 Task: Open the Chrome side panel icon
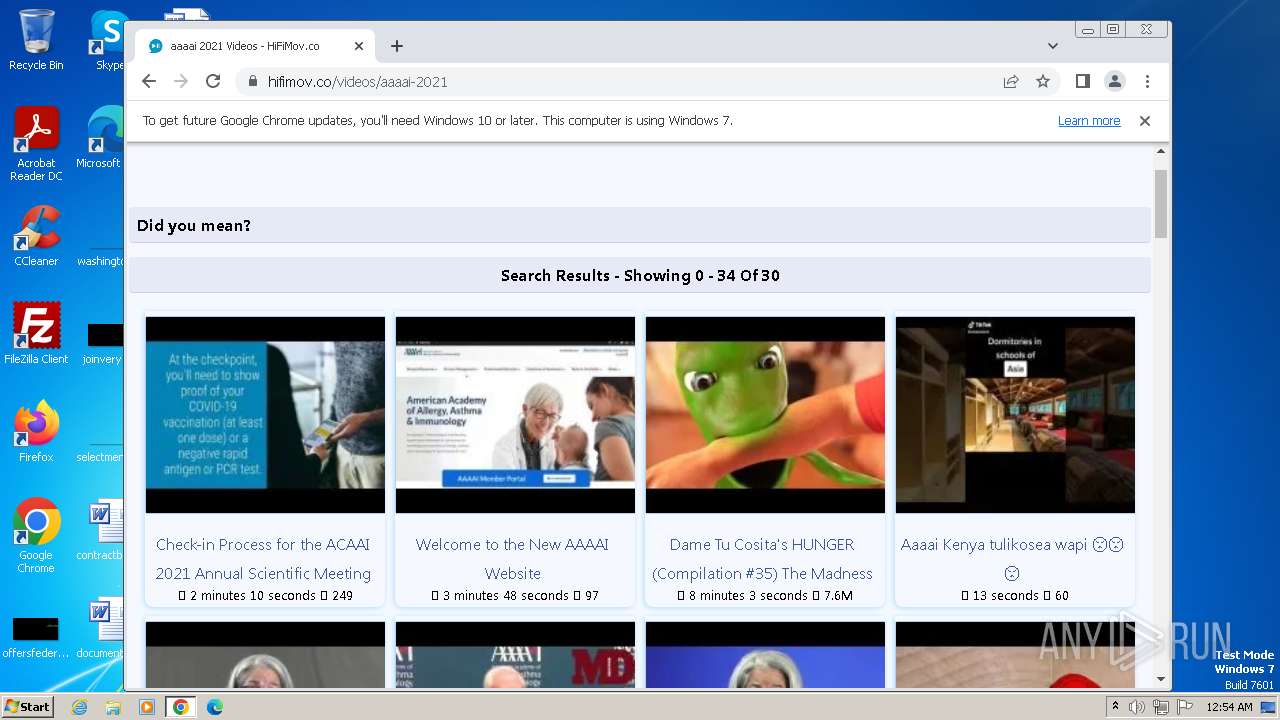(x=1083, y=82)
